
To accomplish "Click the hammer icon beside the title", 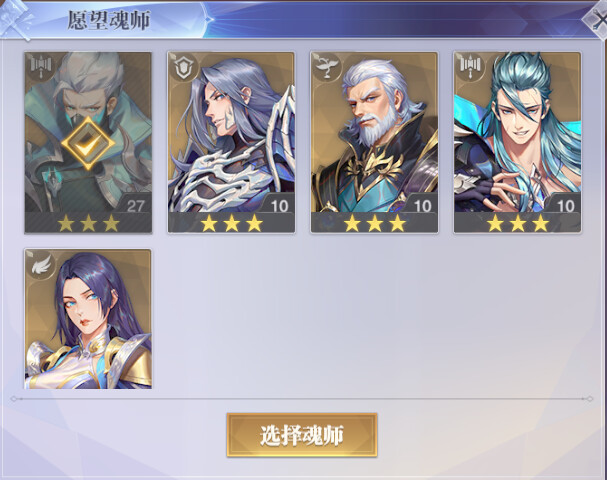I will [x=15, y=20].
